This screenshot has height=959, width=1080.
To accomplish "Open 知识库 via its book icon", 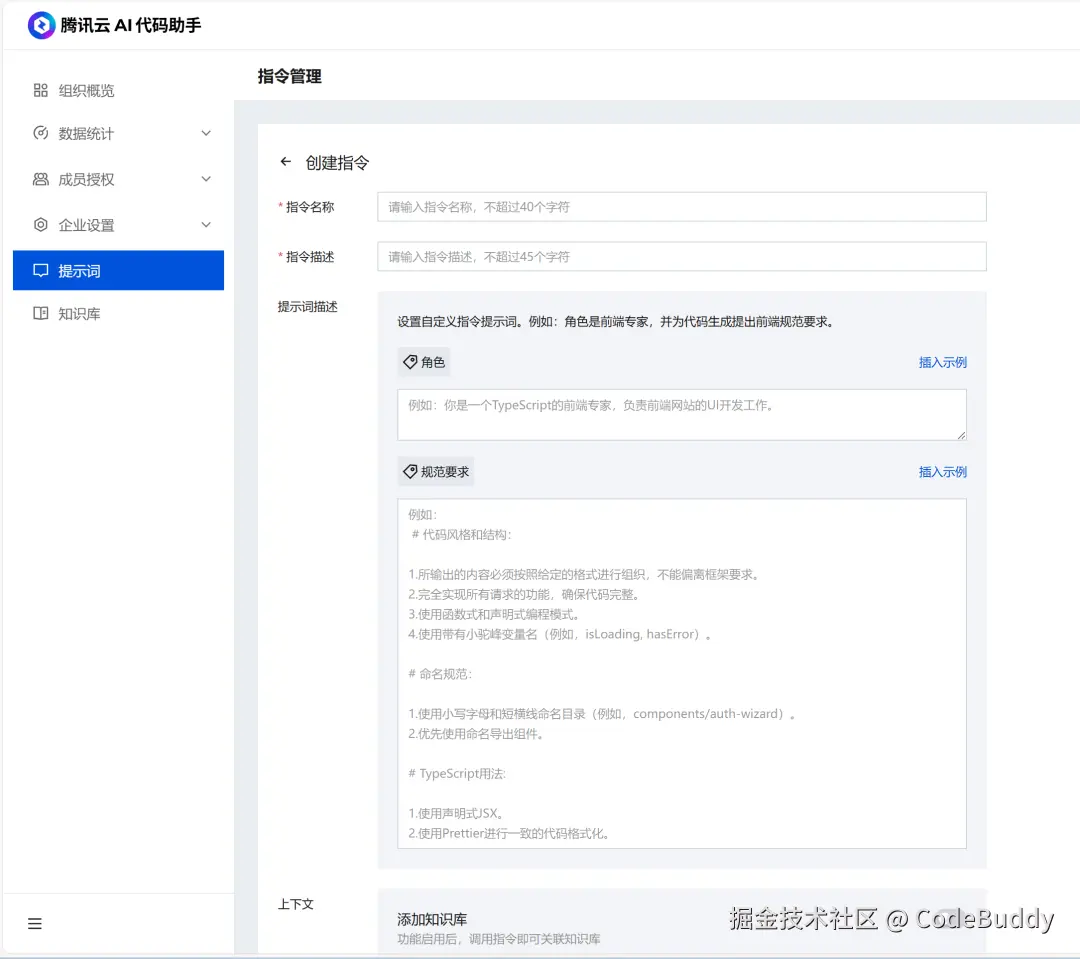I will coord(40,313).
